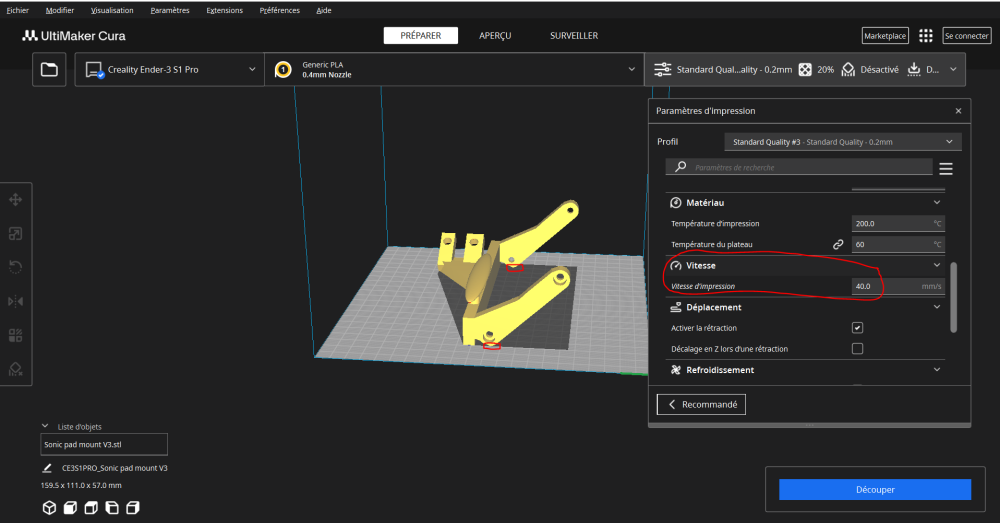Open file with the folder icon

[x=49, y=70]
